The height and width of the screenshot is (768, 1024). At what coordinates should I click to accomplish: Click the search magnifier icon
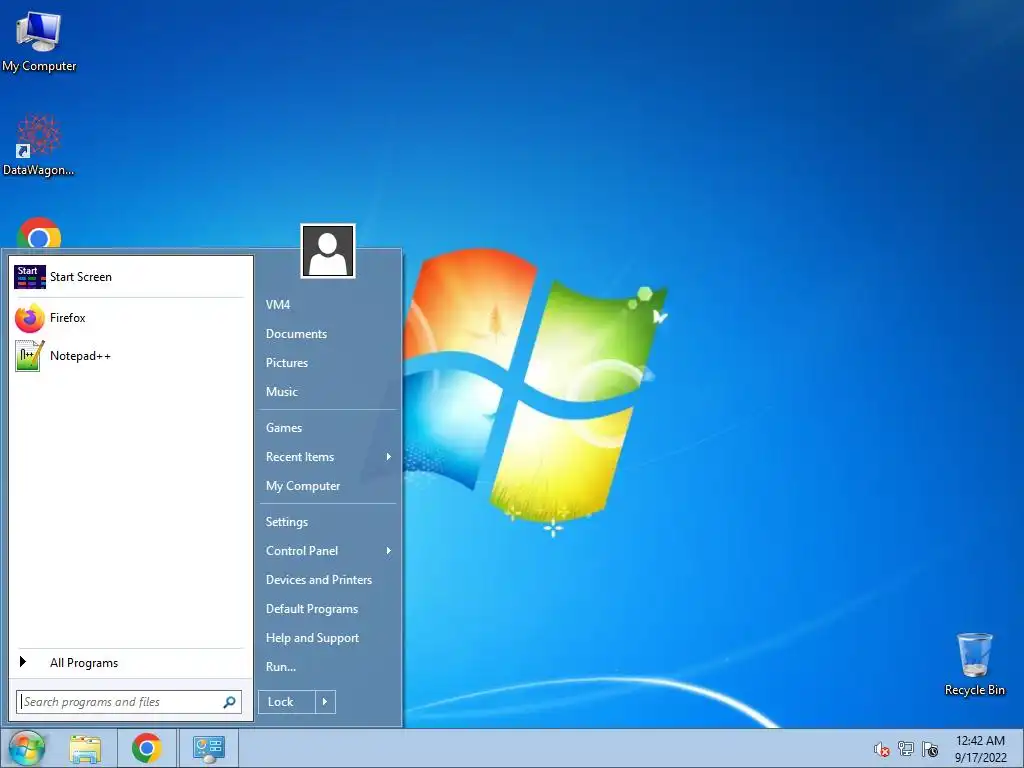pos(229,702)
